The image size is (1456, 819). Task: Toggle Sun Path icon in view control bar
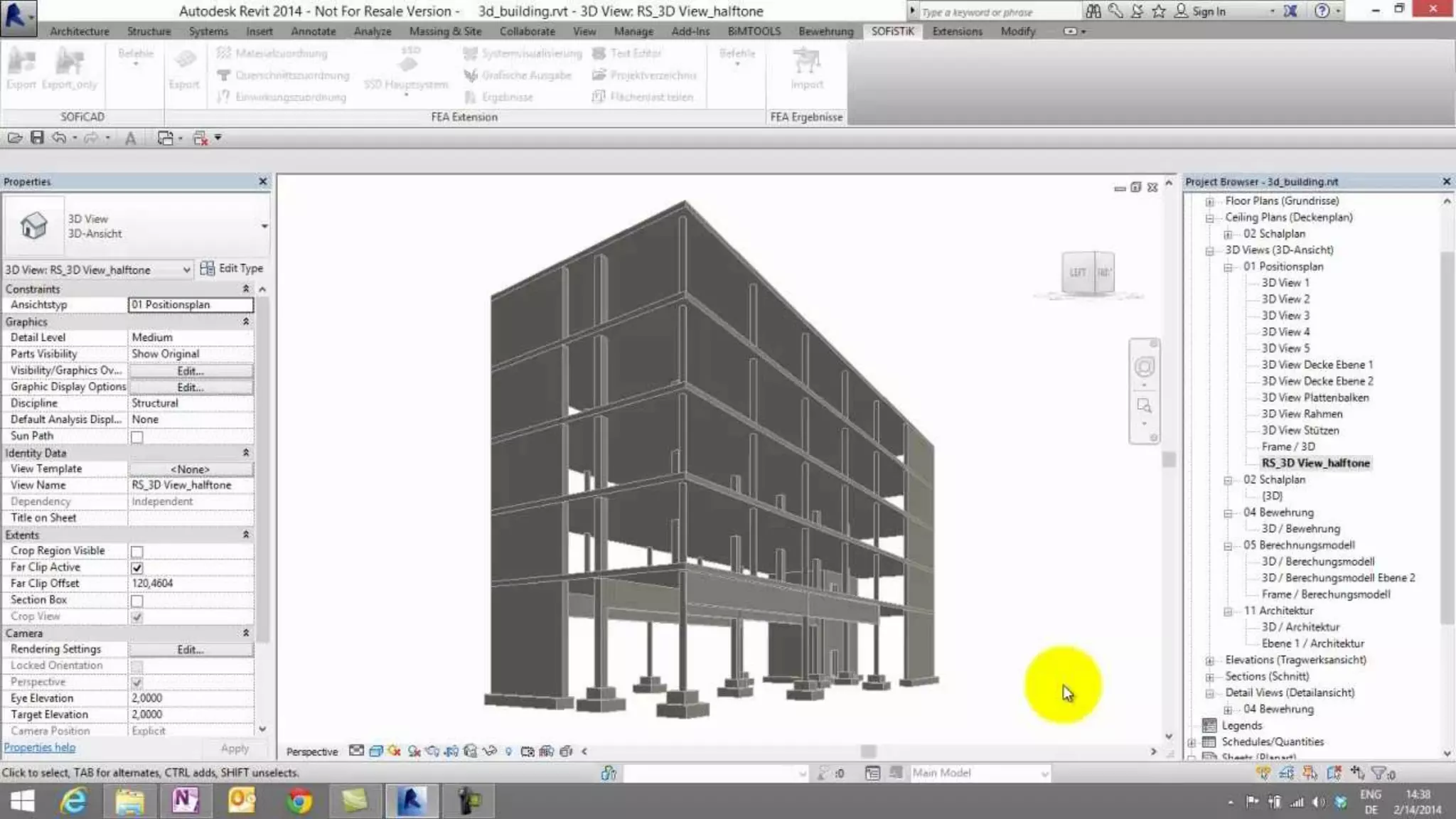pos(395,751)
